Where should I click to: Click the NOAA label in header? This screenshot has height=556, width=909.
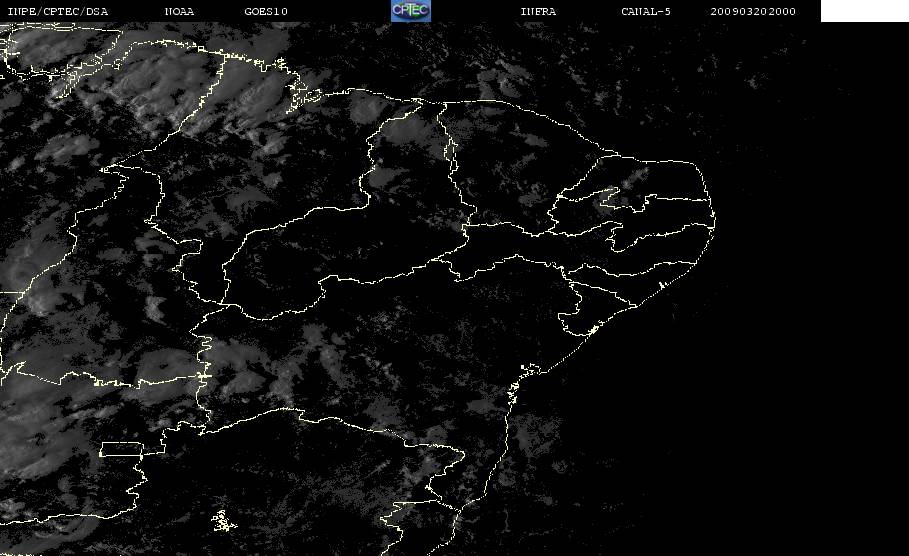180,11
